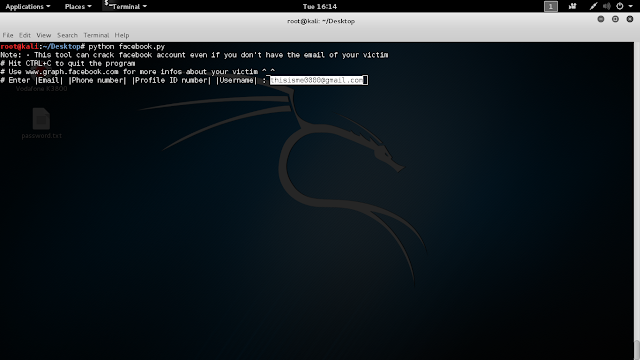
Task: Click the terminal vertical scrollbar handle
Action: (x=637, y=350)
